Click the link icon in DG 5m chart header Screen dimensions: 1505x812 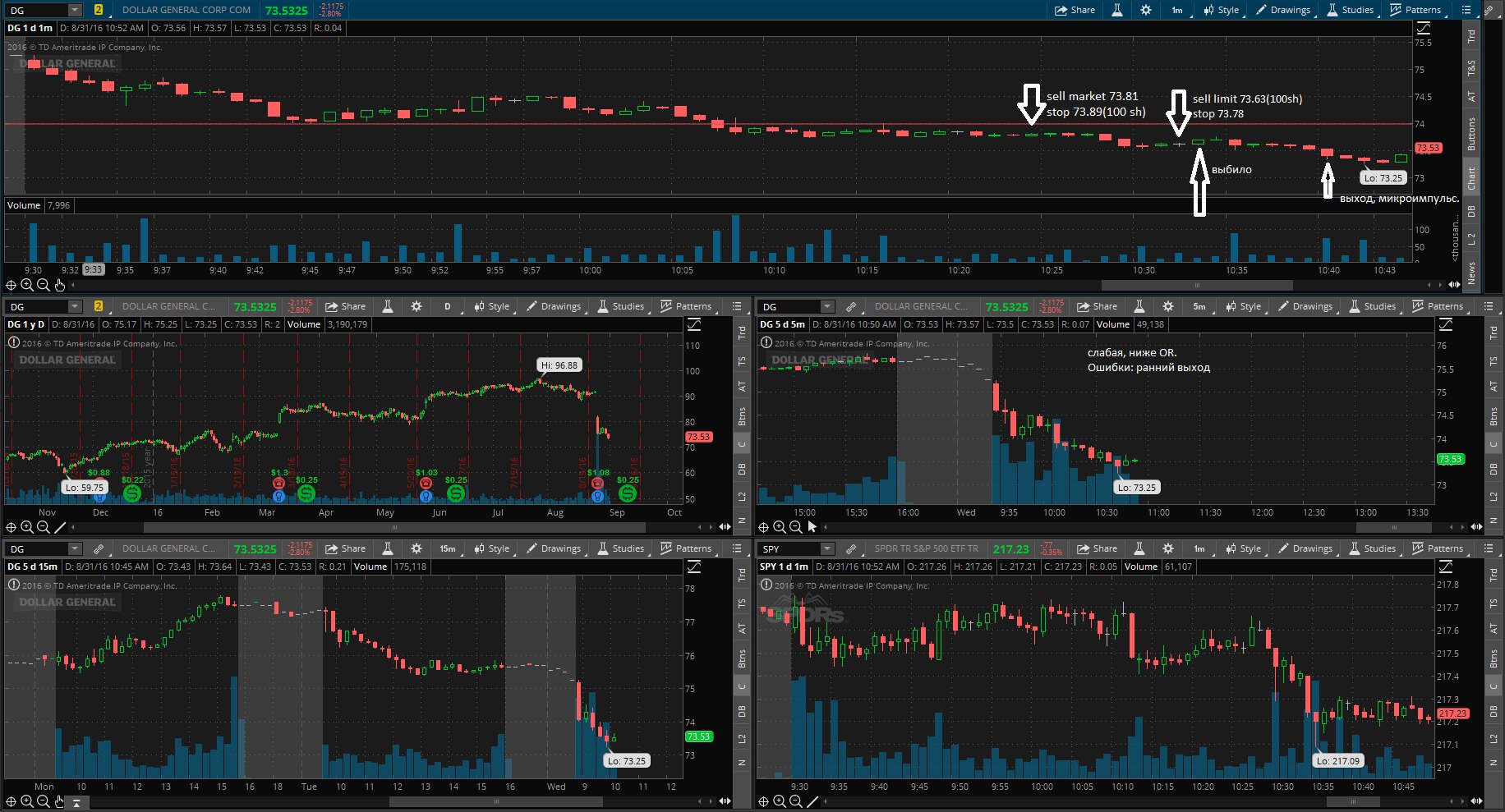click(851, 306)
